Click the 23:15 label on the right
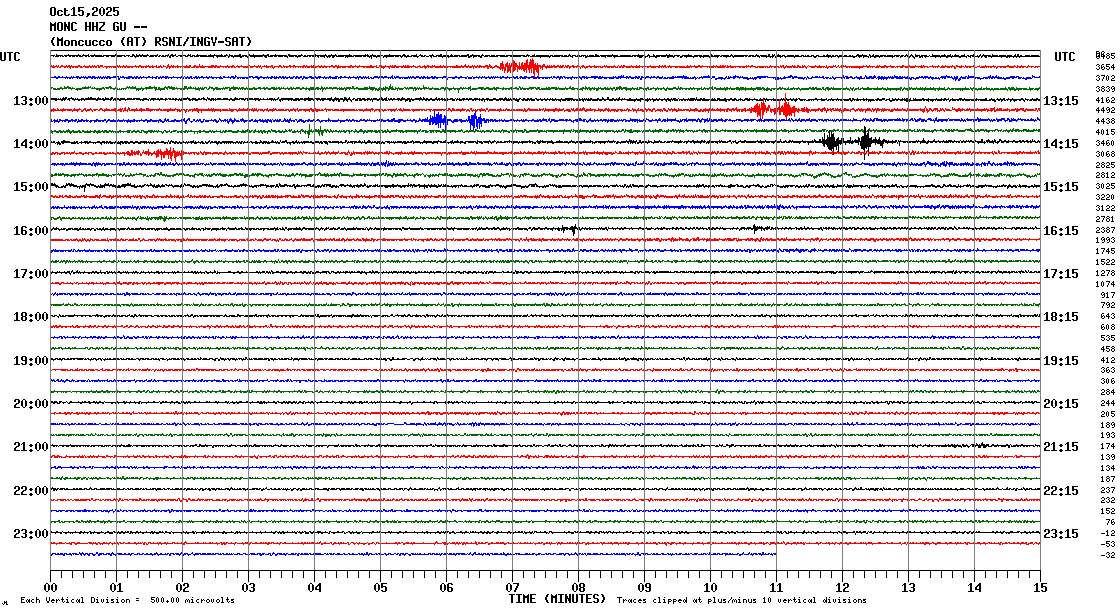The height and width of the screenshot is (614, 1120). [1061, 534]
